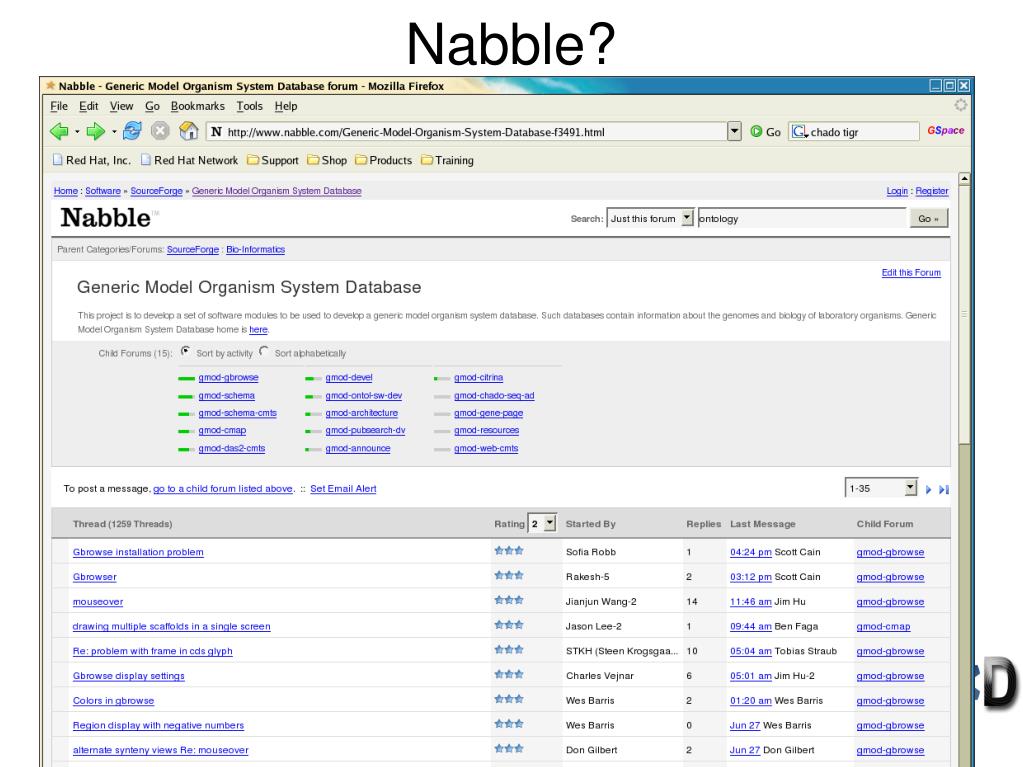Click the here link in forum description
Screen dimensions: 1023x767
click(258, 330)
